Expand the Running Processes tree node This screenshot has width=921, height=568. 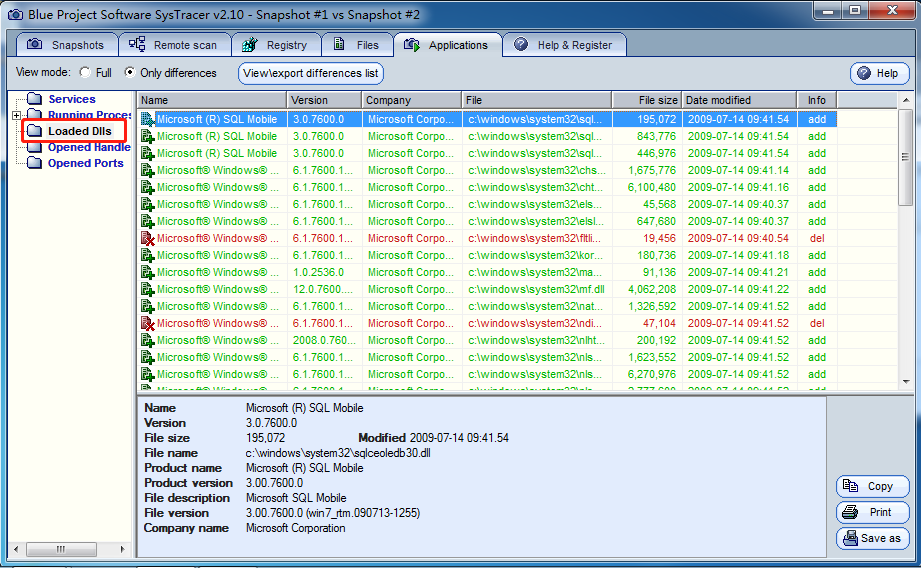click(x=16, y=115)
